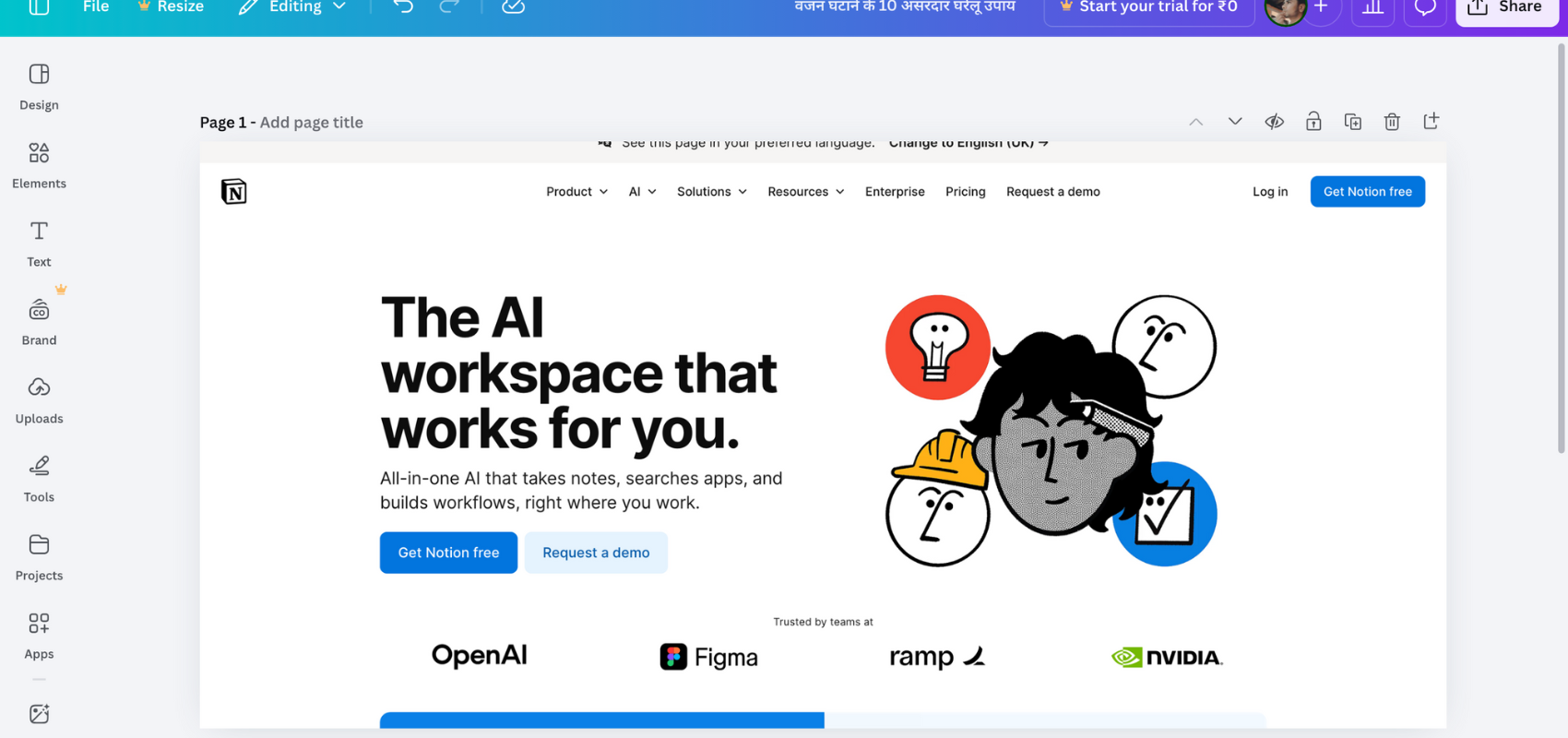Go to the Pricing page
The height and width of the screenshot is (738, 1568).
[966, 192]
